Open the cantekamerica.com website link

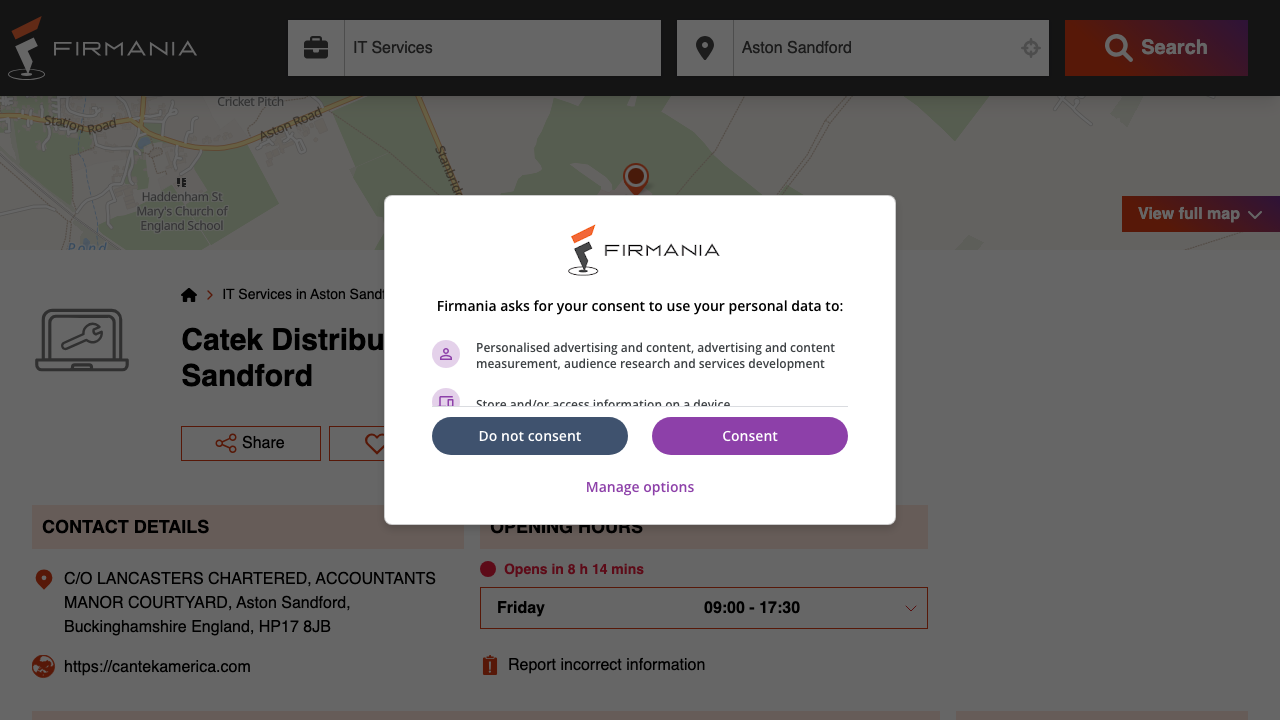coord(158,666)
